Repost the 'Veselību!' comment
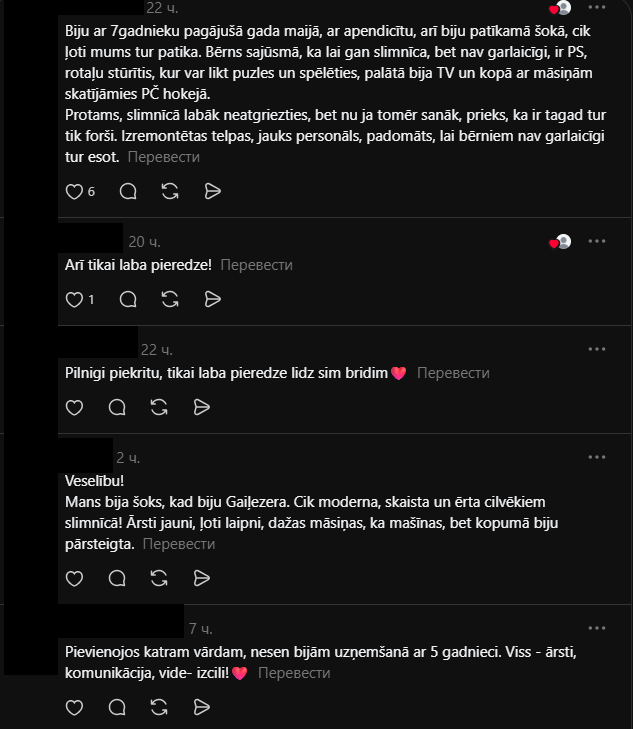This screenshot has width=633, height=729. pyautogui.click(x=159, y=578)
